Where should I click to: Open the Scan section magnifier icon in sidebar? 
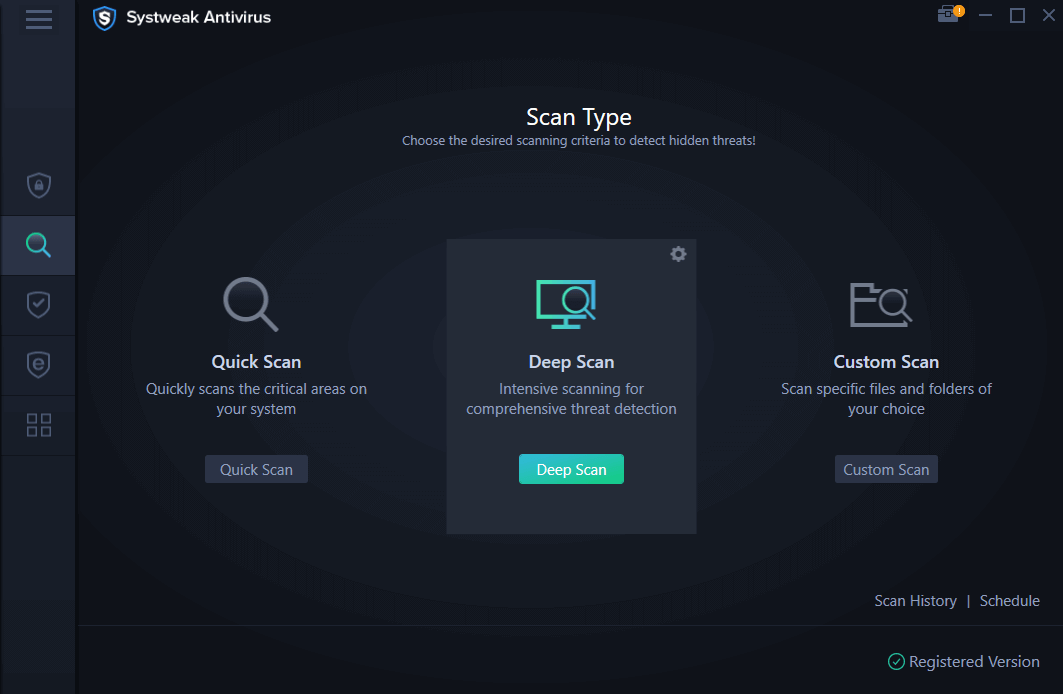(x=38, y=244)
